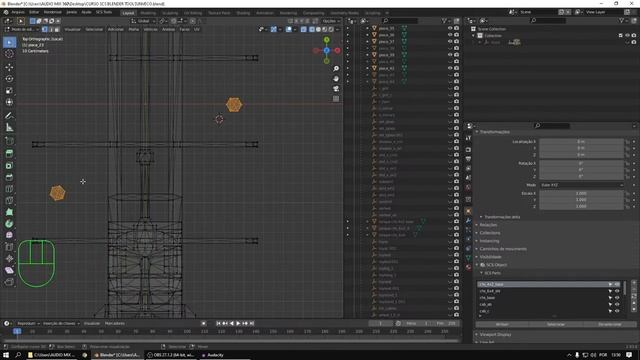Open the Selecionar menu in viewport header
The height and width of the screenshot is (360, 640).
94,29
